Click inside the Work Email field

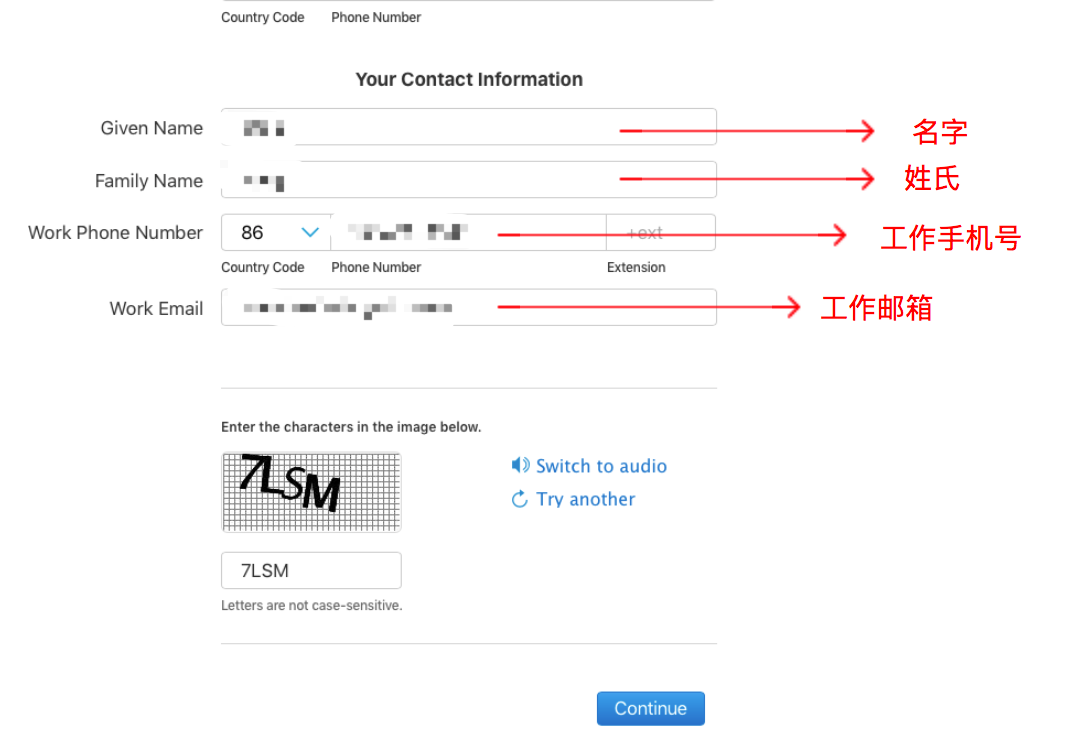(x=469, y=307)
